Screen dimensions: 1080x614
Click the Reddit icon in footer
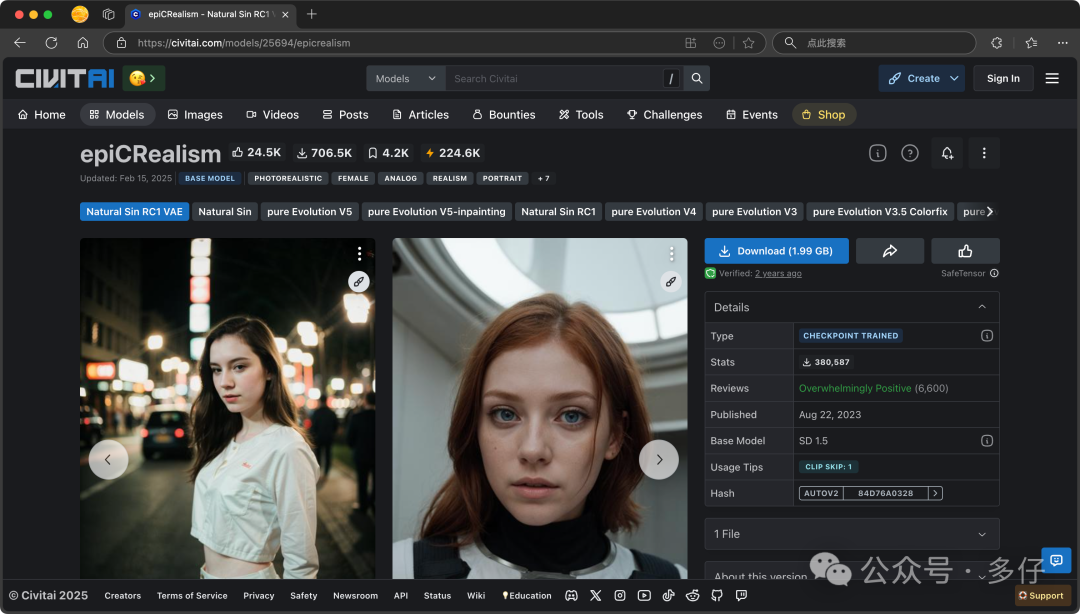point(693,596)
